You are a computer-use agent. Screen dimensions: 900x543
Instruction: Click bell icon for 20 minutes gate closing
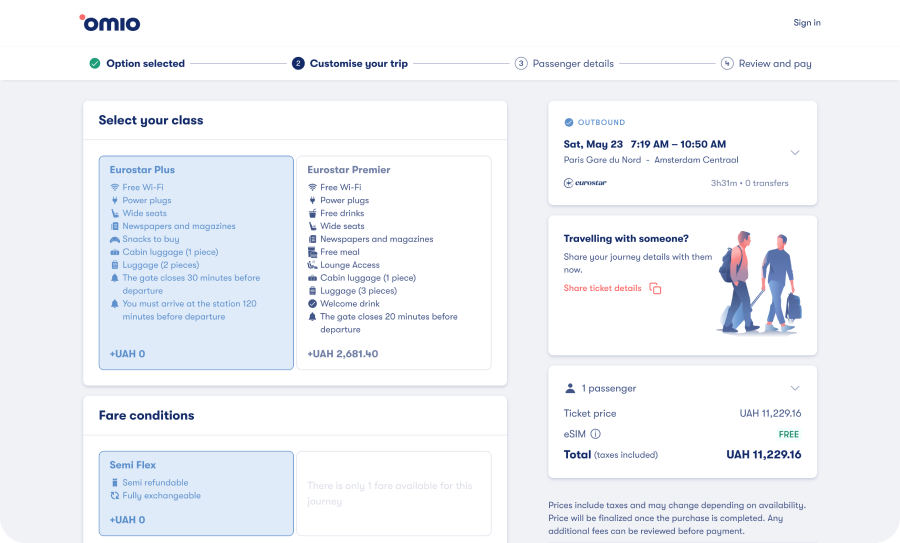(x=312, y=317)
